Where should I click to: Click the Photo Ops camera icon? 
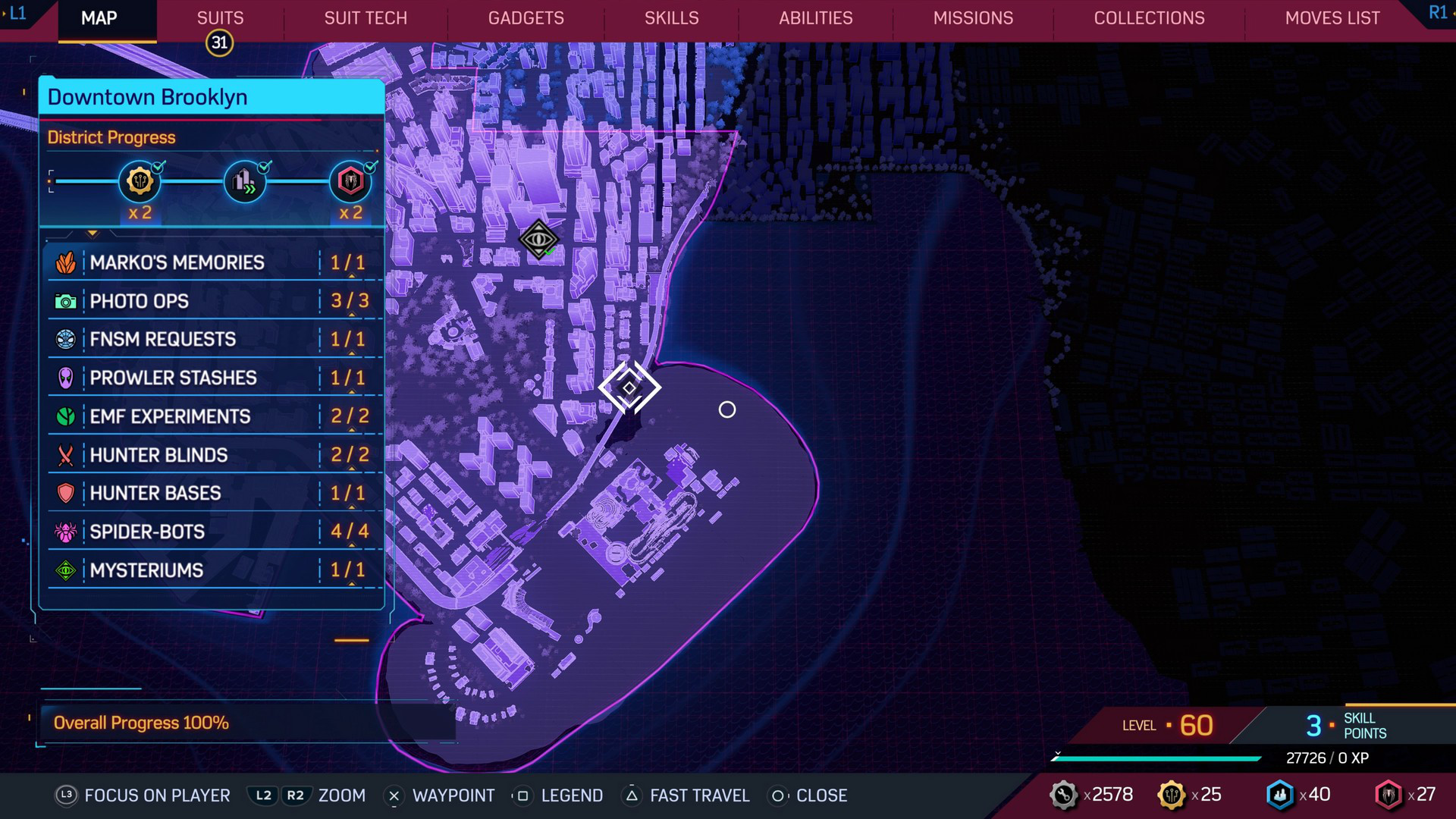66,302
